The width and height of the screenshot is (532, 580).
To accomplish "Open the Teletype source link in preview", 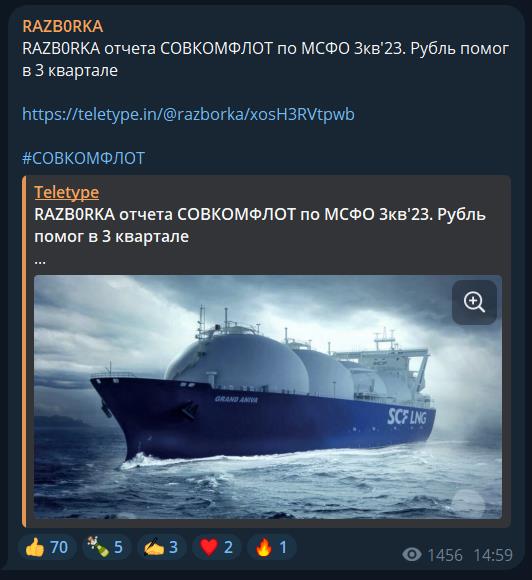I will (67, 192).
